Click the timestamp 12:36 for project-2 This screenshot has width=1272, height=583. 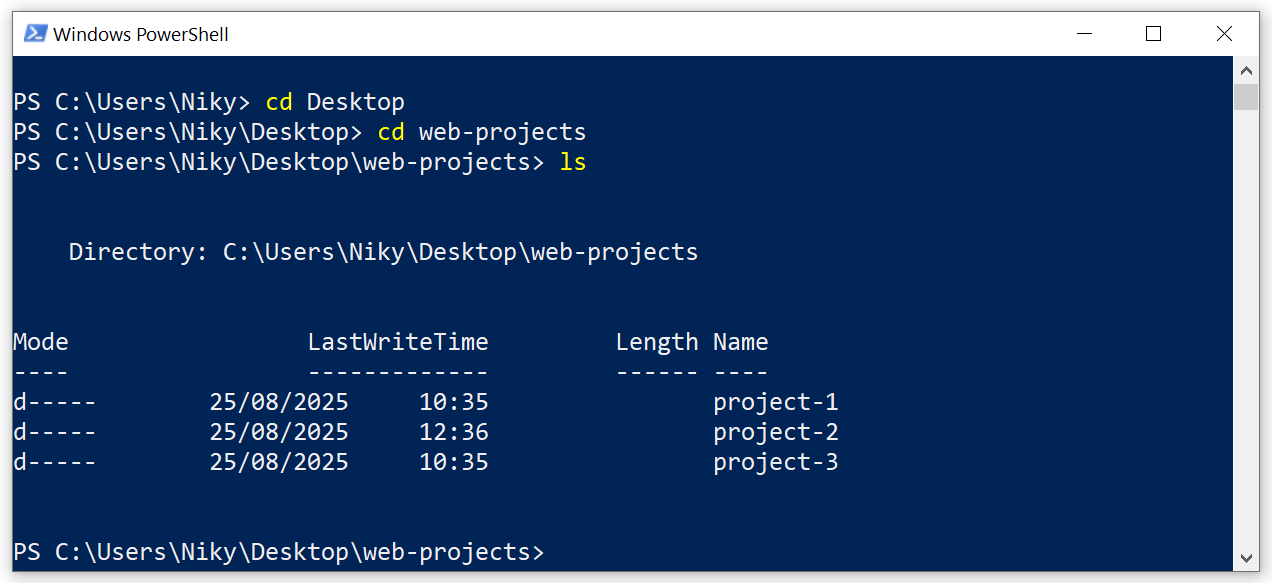(x=454, y=431)
